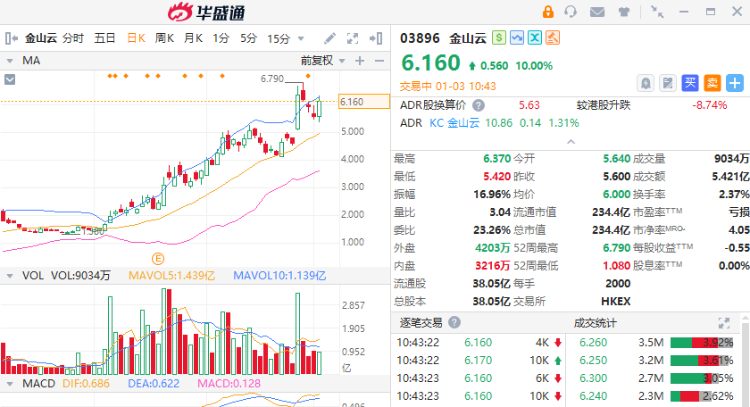This screenshot has height=407, width=750.
Task: Click the blue 买 buy button
Action: [x=690, y=83]
